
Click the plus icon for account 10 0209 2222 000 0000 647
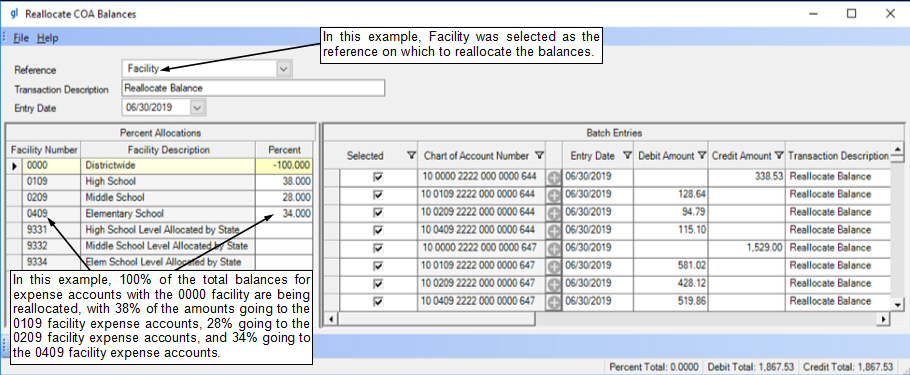554,285
